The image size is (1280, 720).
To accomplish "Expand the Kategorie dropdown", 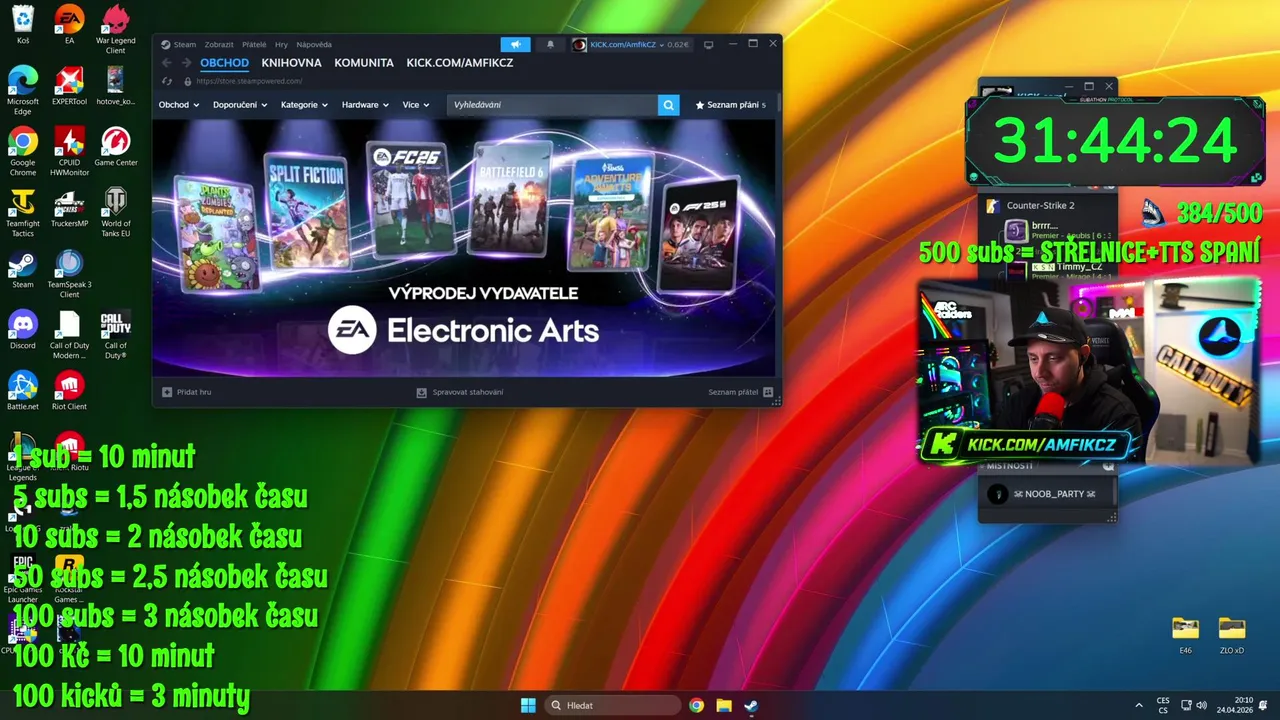I will tap(304, 105).
